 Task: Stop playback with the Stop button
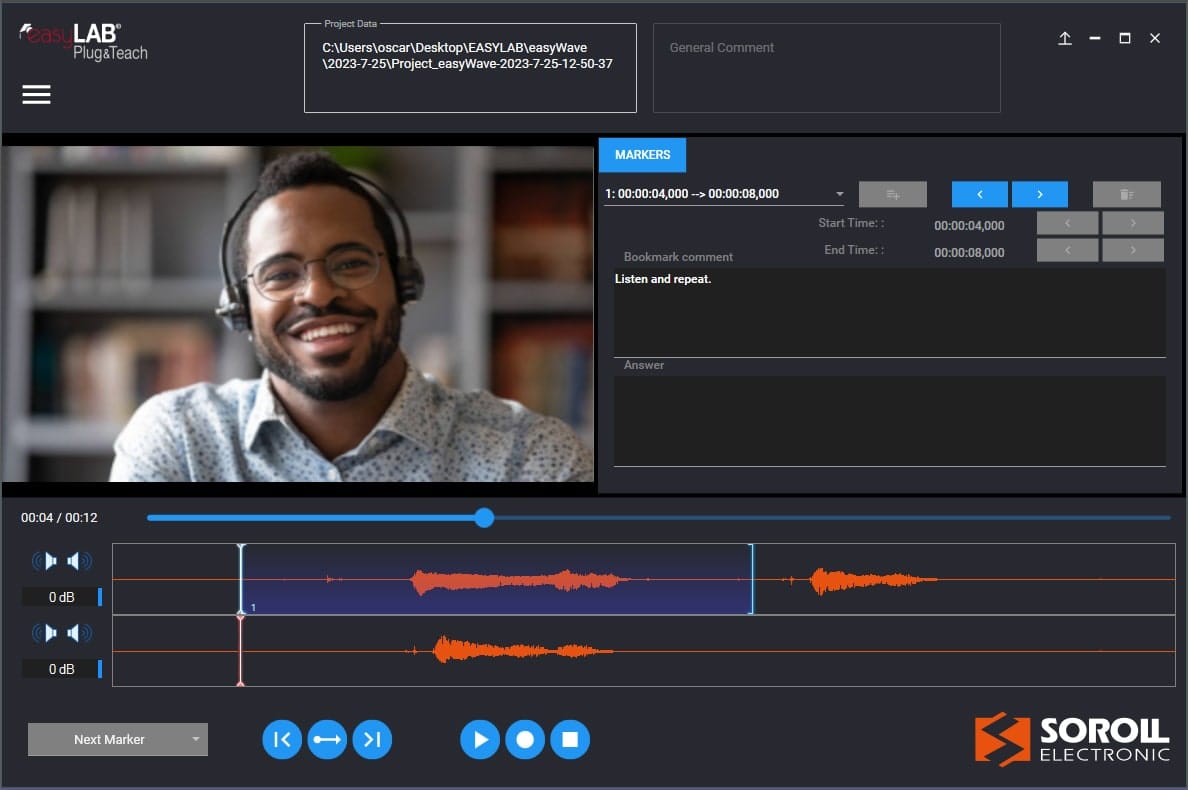coord(570,740)
